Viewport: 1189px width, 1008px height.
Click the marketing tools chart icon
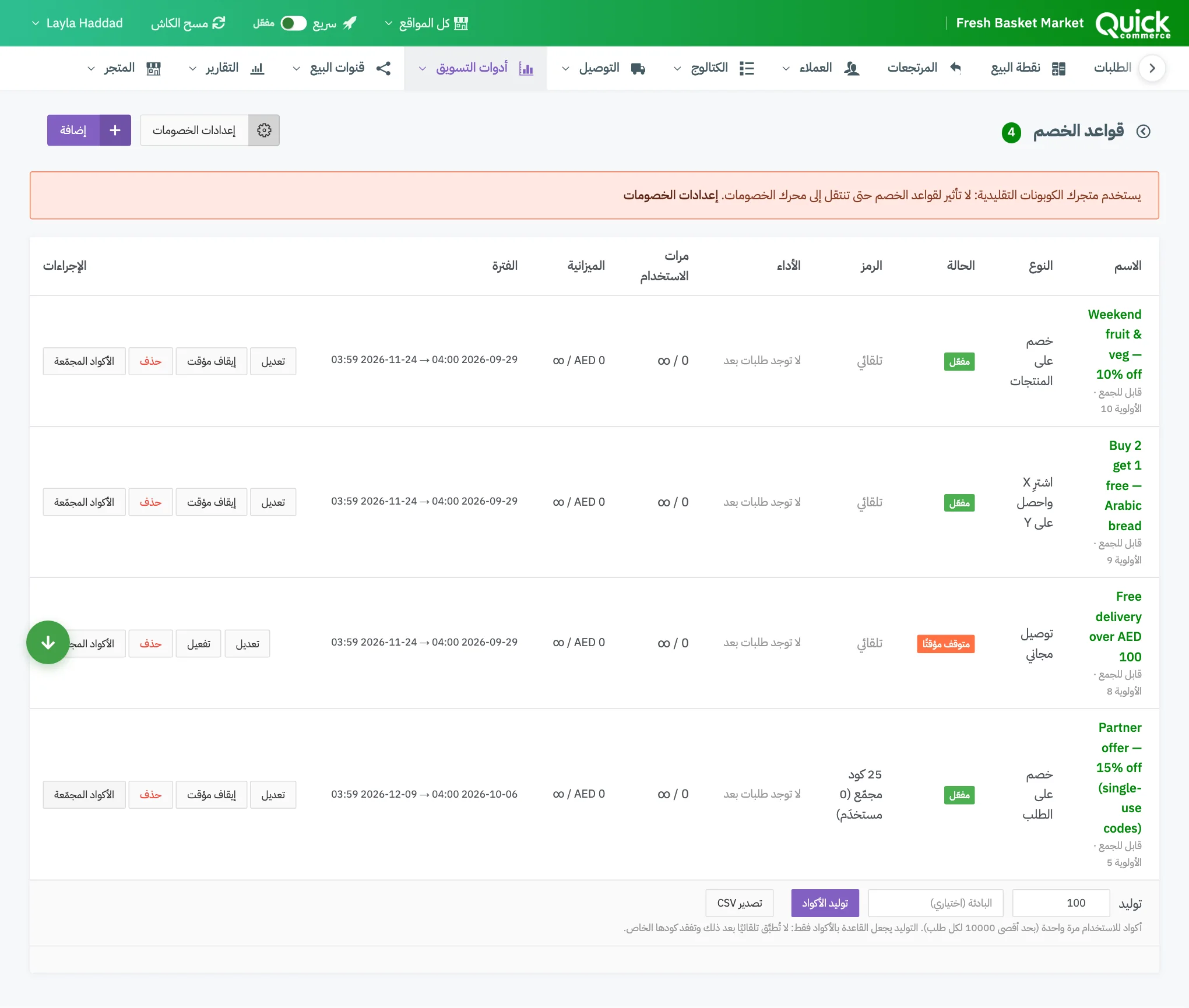[526, 69]
